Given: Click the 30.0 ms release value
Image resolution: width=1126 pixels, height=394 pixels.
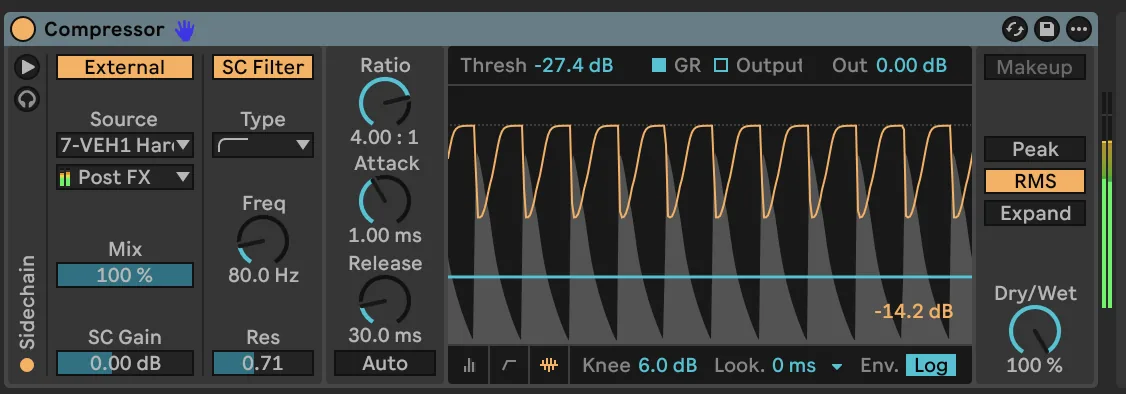Looking at the screenshot, I should [x=385, y=335].
